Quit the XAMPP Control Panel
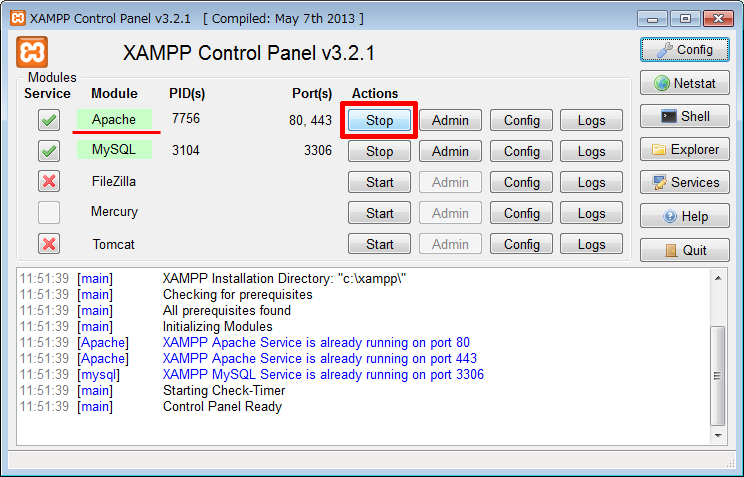 click(685, 250)
